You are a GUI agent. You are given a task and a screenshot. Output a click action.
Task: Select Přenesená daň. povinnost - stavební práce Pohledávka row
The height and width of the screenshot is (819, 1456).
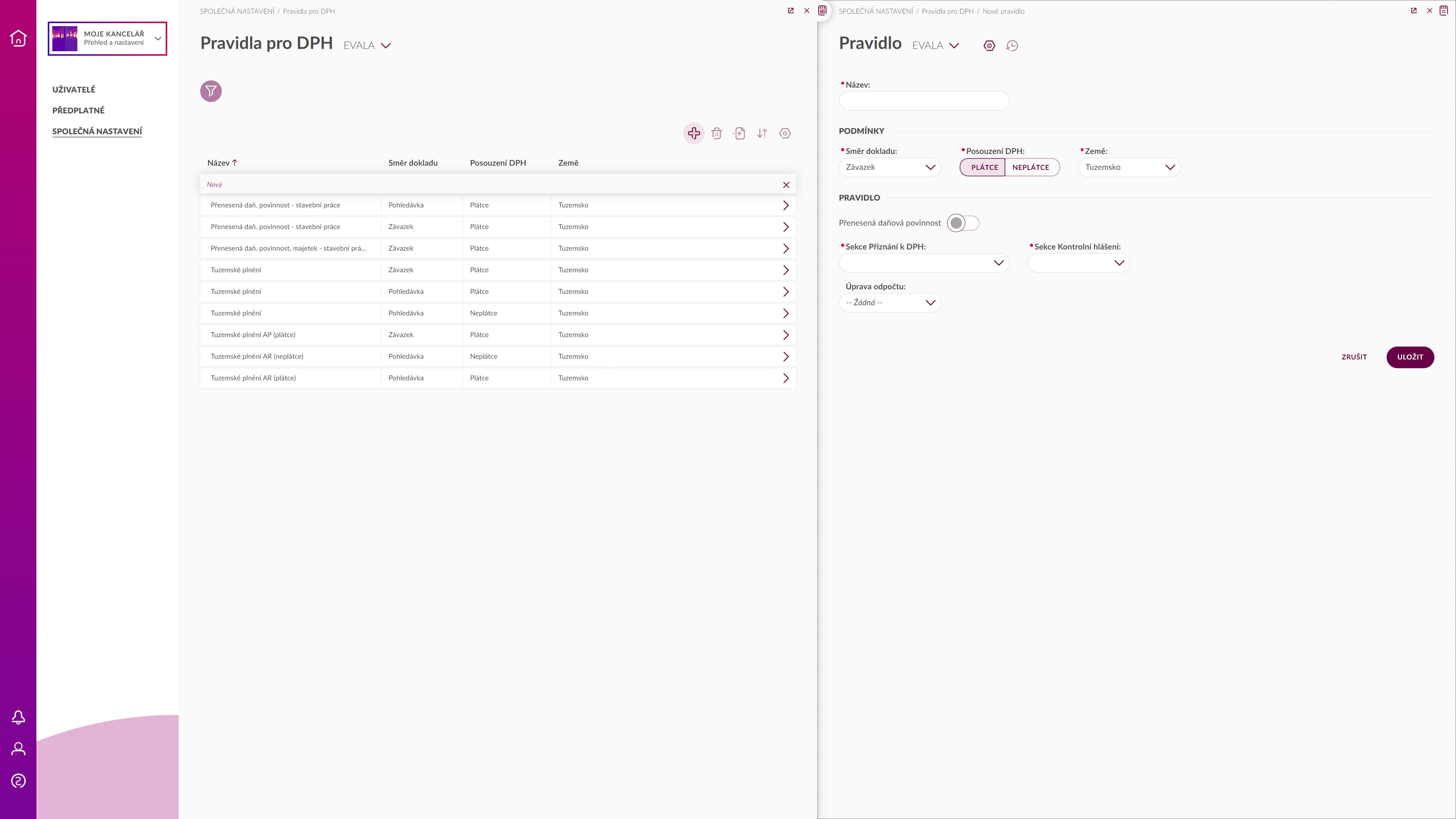click(x=498, y=205)
